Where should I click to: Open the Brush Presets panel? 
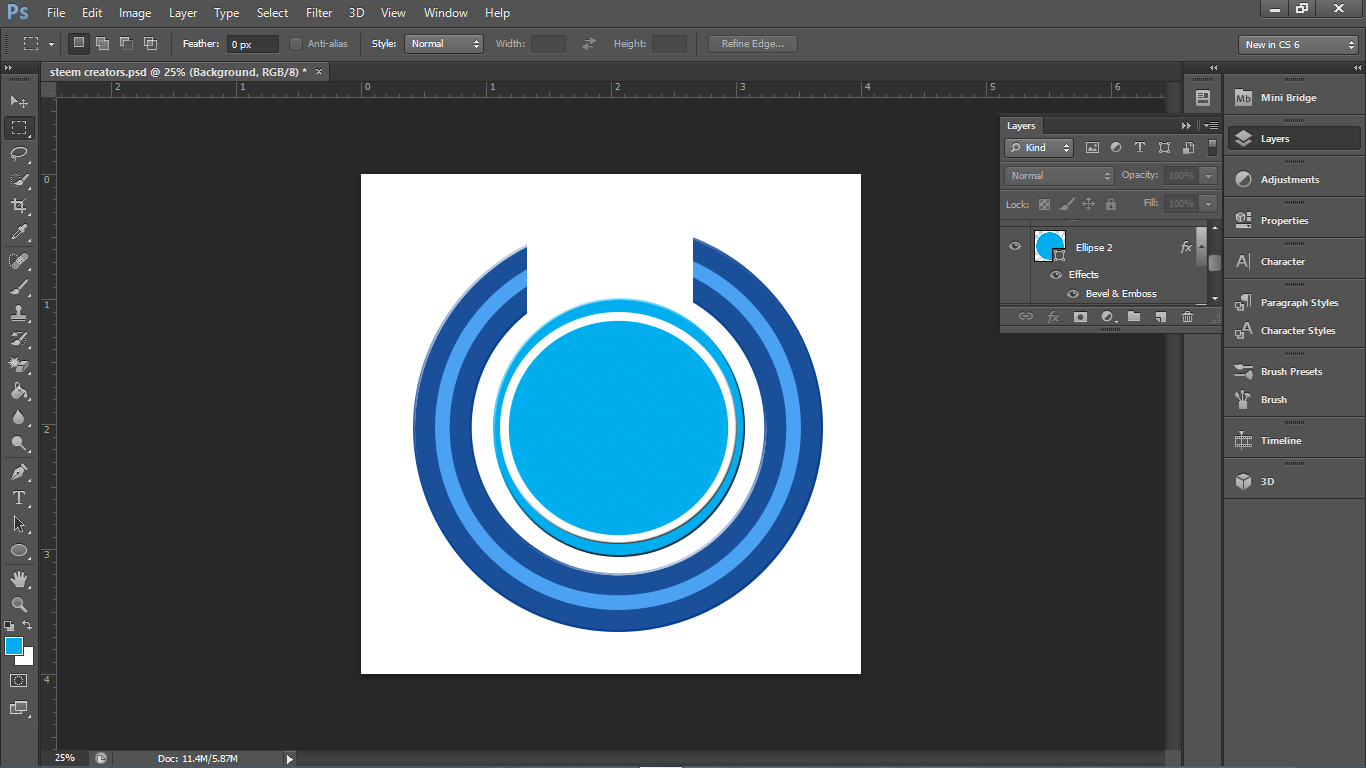(1293, 372)
